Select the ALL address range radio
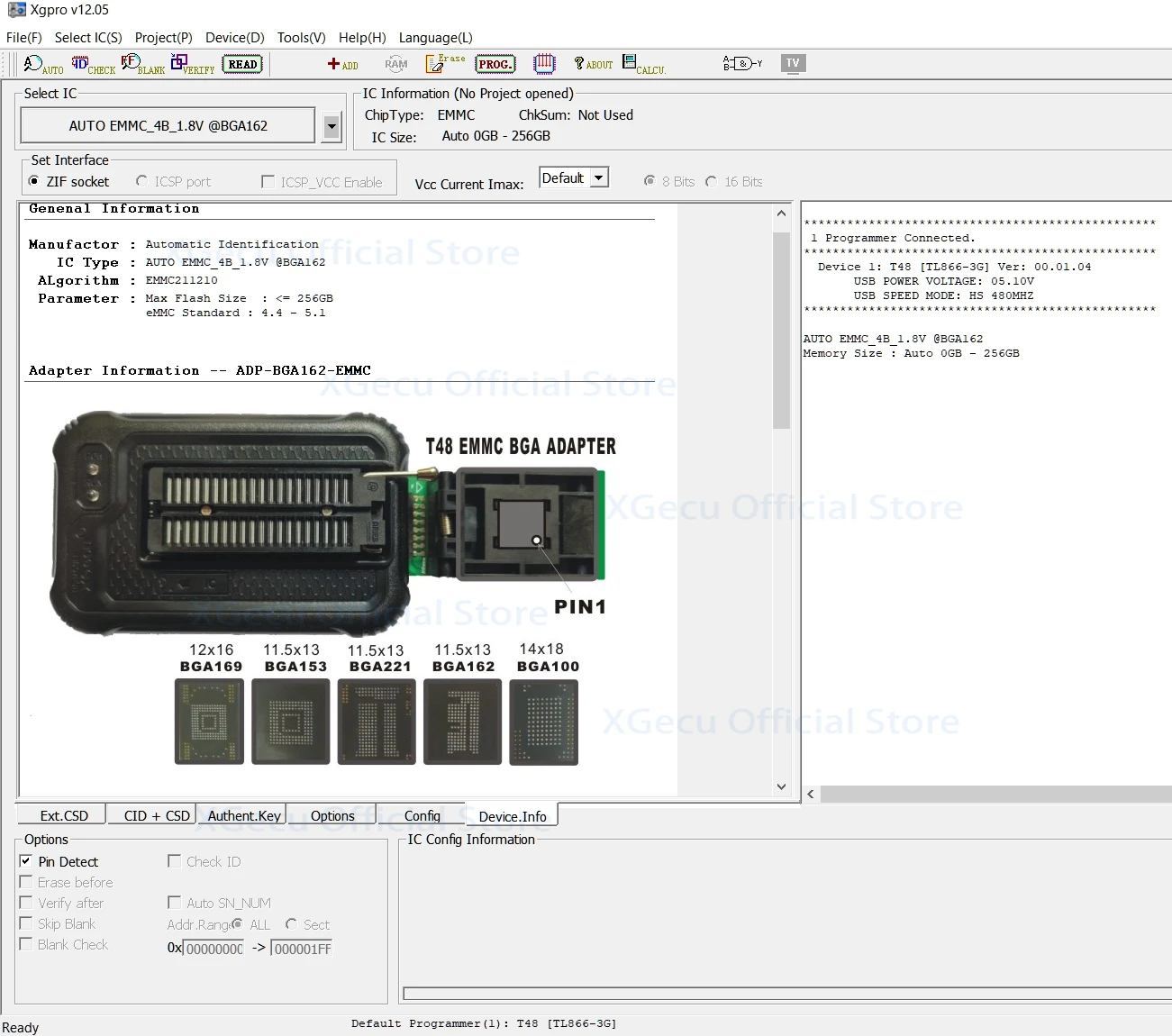1172x1036 pixels. coord(237,924)
